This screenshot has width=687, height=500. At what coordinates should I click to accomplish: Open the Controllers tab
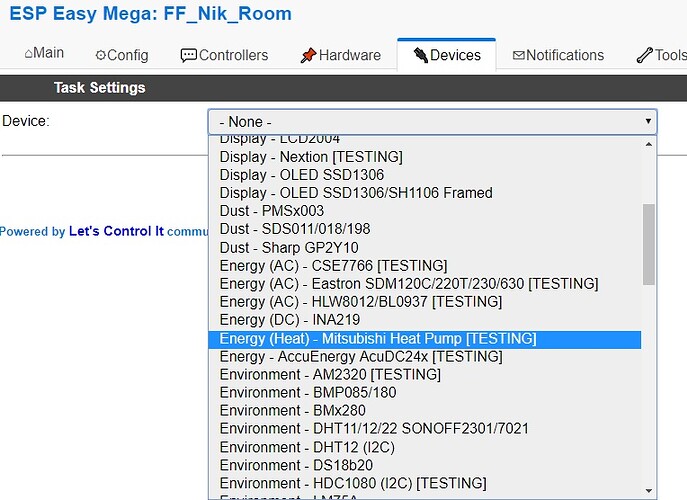(224, 55)
